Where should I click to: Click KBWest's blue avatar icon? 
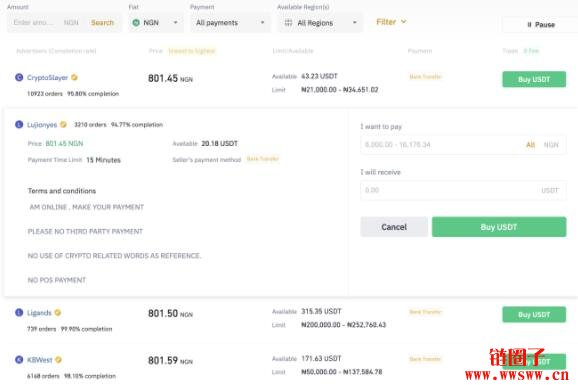[19, 360]
